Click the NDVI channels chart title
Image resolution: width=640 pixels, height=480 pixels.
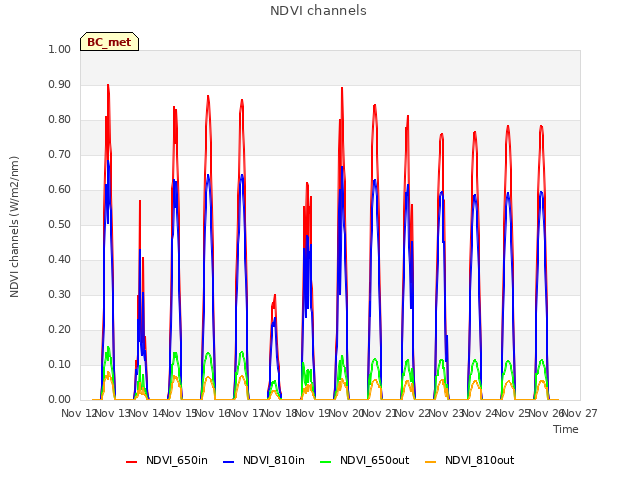tap(318, 11)
